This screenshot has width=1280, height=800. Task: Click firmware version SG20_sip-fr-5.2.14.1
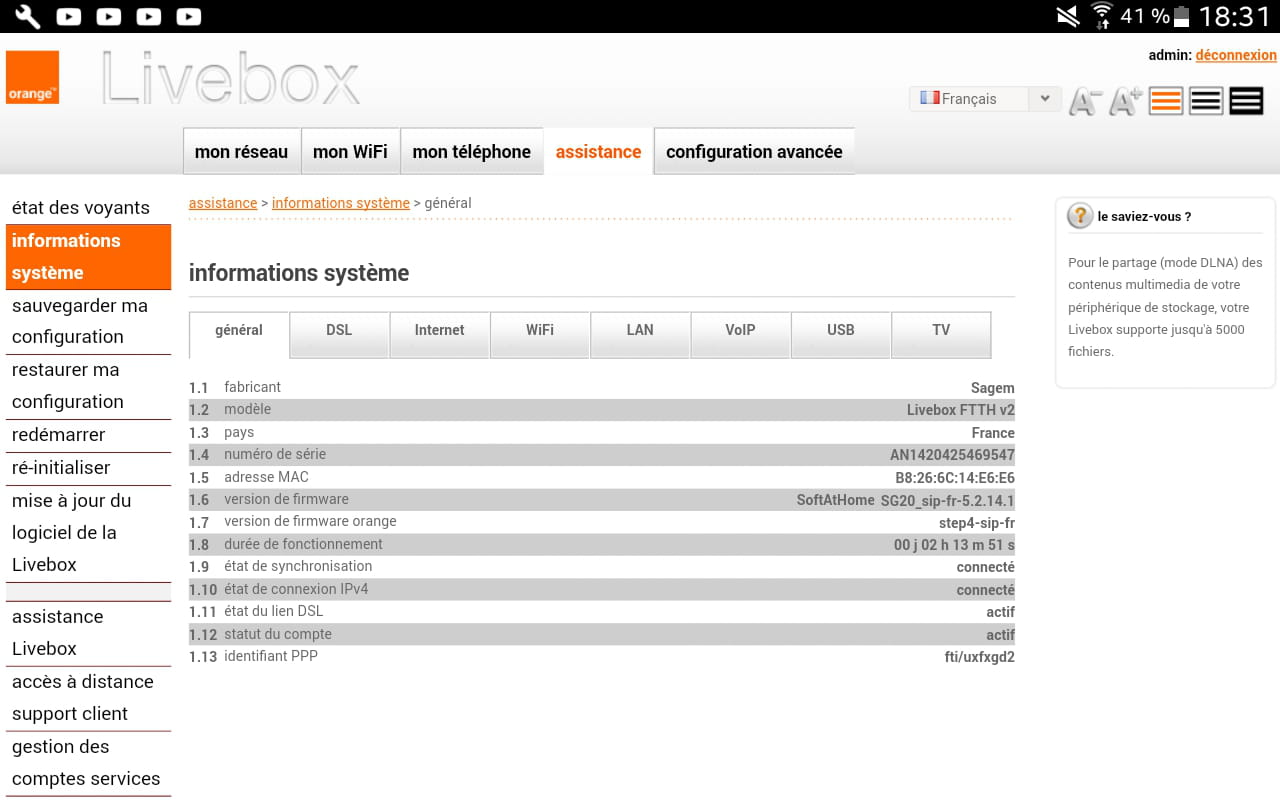point(947,500)
